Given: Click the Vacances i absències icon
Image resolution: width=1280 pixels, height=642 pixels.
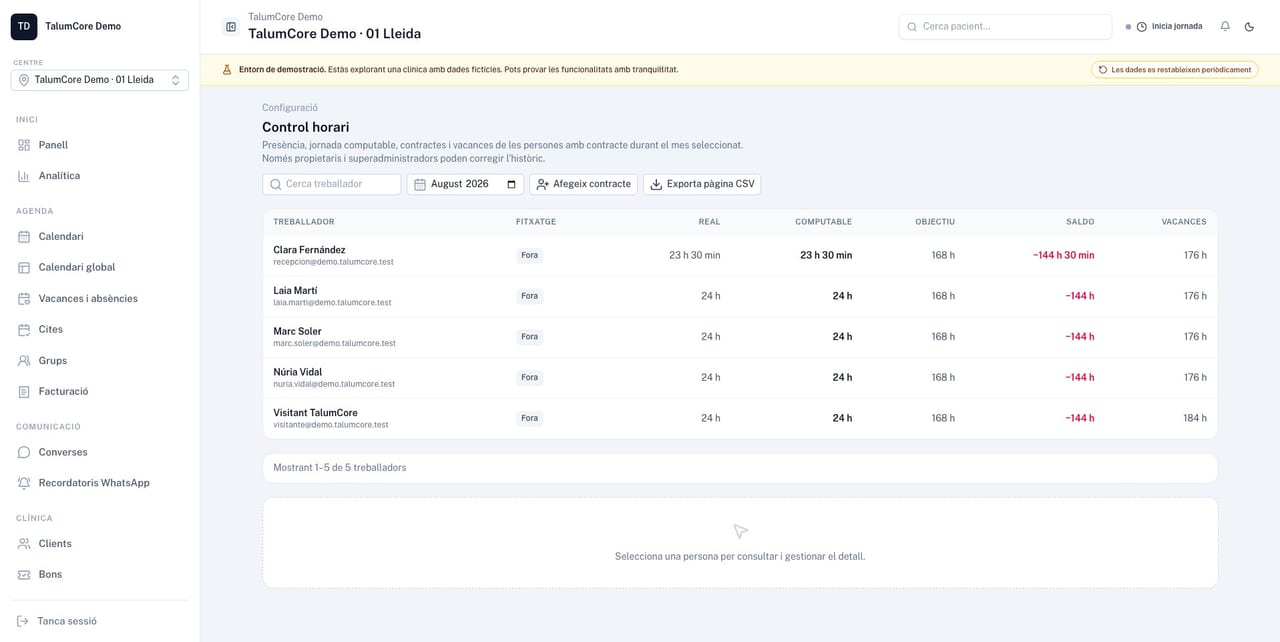Looking at the screenshot, I should click(24, 299).
